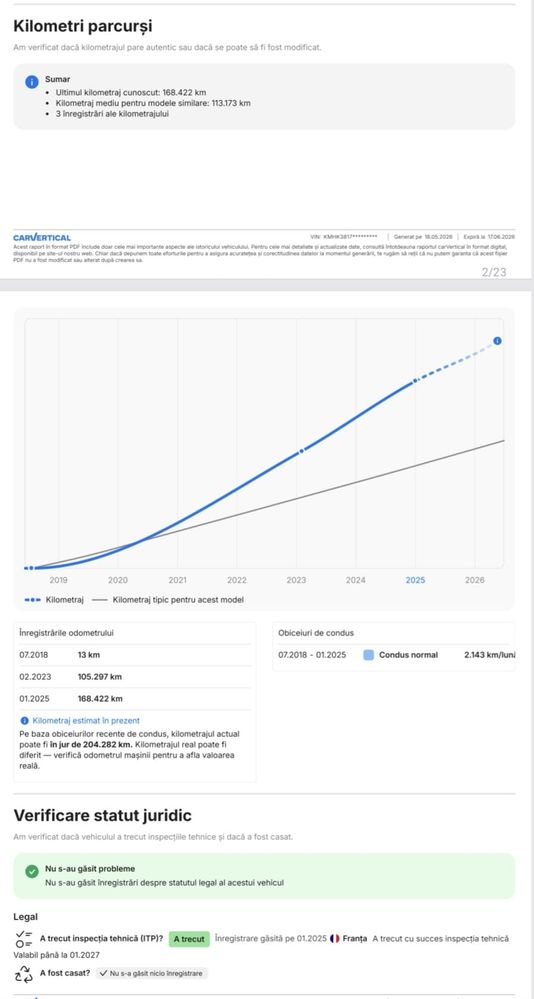Click the info marker at the chart's end
Screen dimensions: 534x999
tap(497, 341)
